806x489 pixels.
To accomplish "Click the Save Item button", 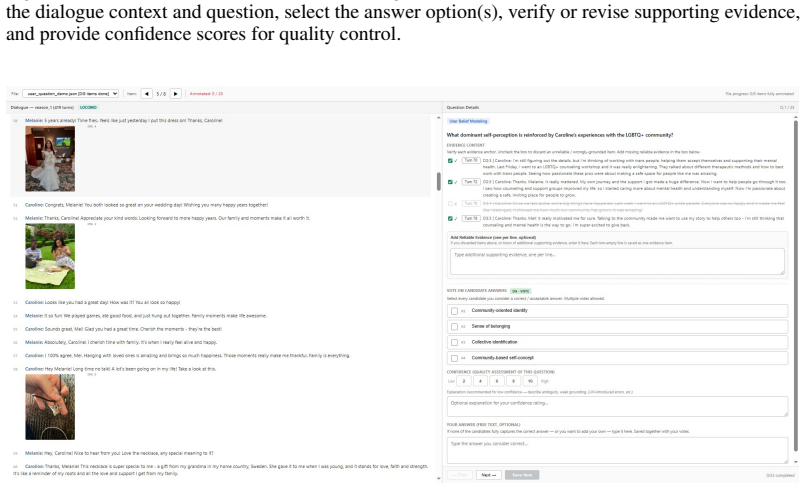I will tap(522, 476).
